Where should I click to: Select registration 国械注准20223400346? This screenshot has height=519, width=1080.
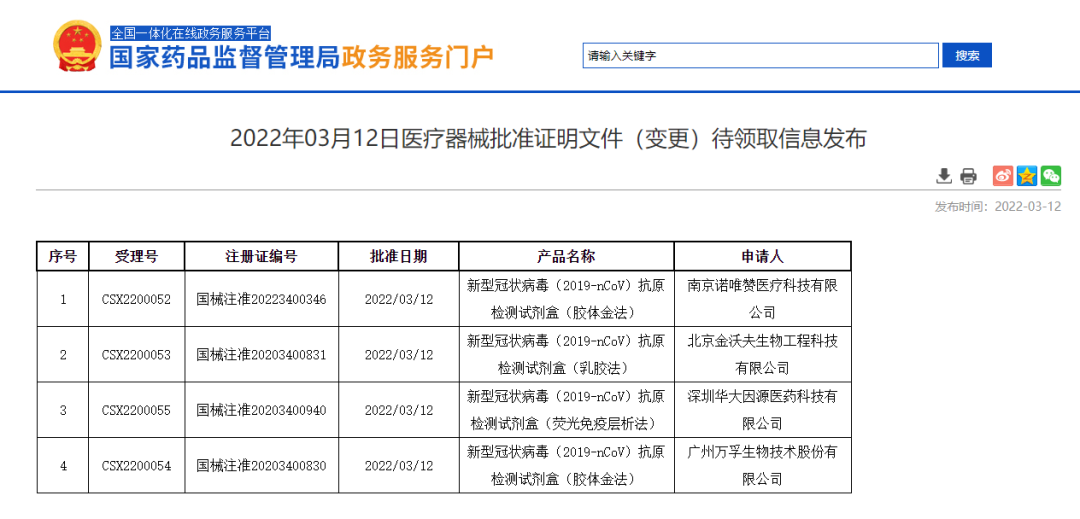coord(261,299)
